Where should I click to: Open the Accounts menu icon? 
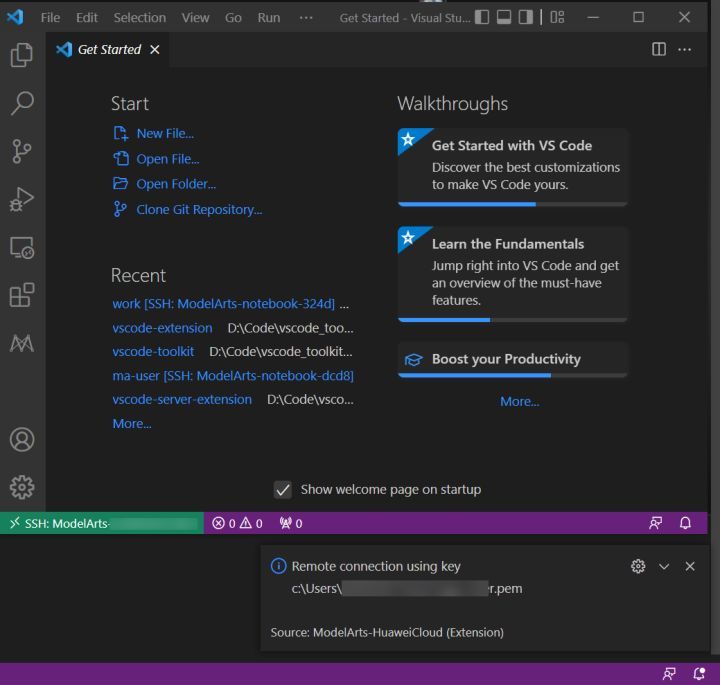(x=22, y=439)
